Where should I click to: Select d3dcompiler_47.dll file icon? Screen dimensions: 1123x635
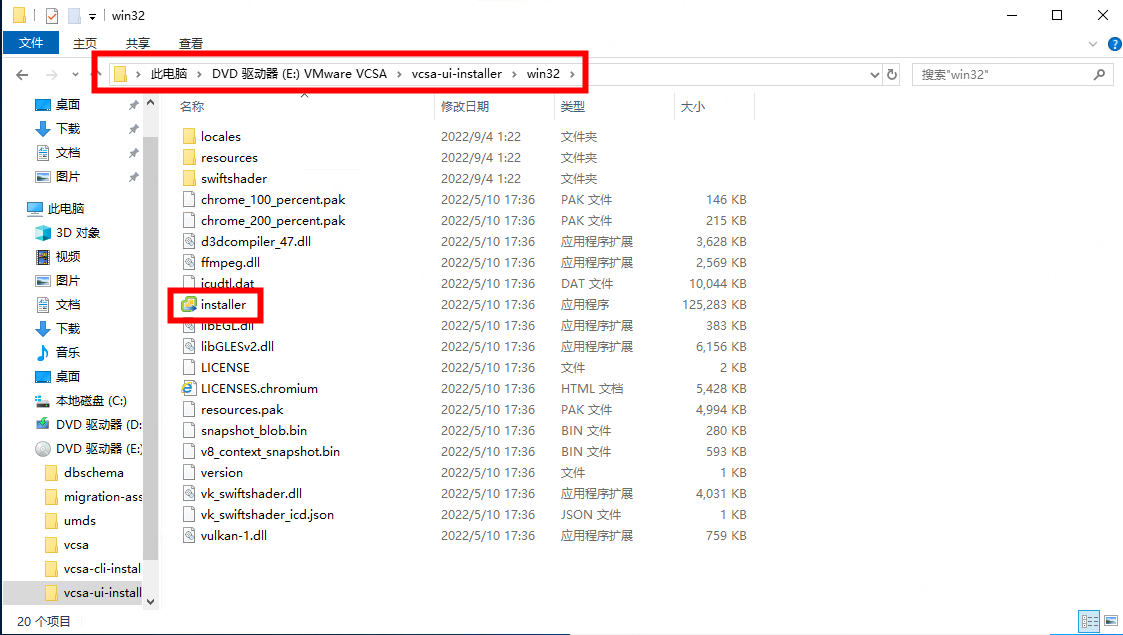point(189,241)
